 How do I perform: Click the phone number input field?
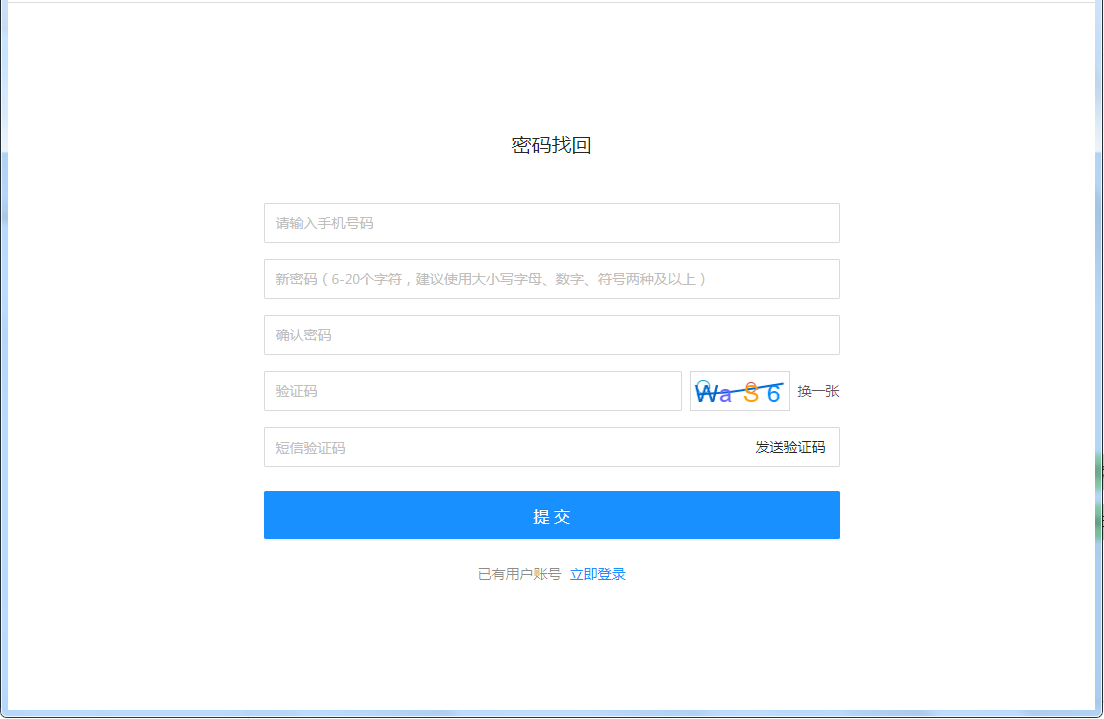tap(551, 223)
